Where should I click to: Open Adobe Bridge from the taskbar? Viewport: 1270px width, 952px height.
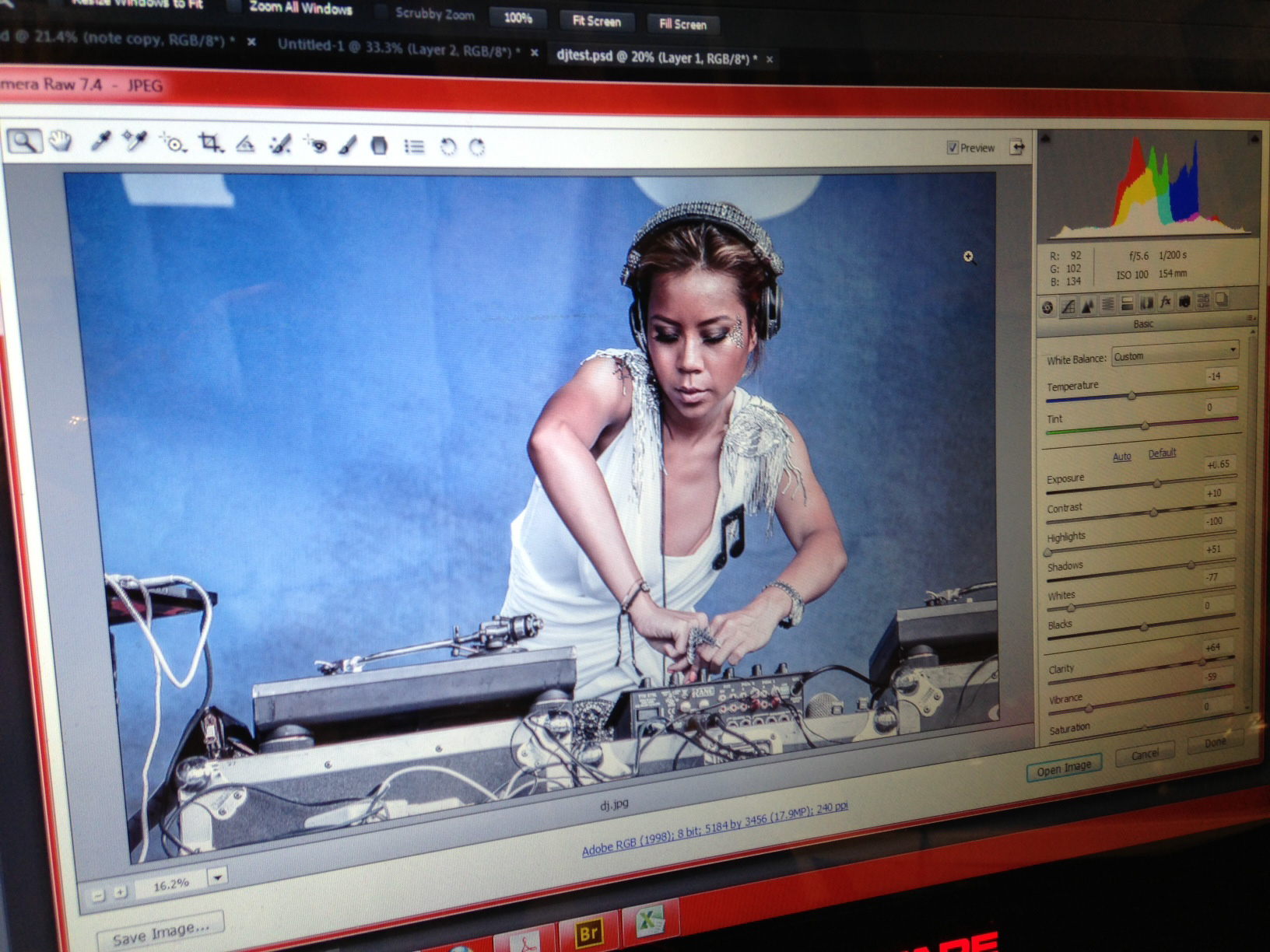588,933
